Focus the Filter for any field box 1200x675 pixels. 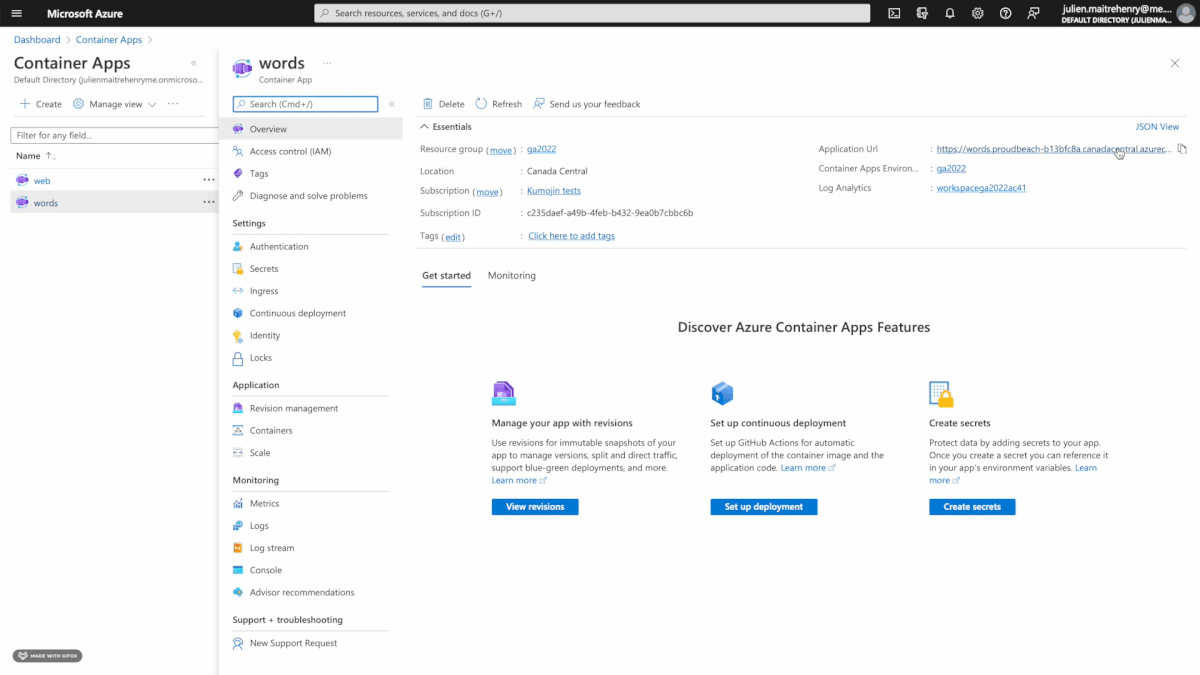click(113, 135)
